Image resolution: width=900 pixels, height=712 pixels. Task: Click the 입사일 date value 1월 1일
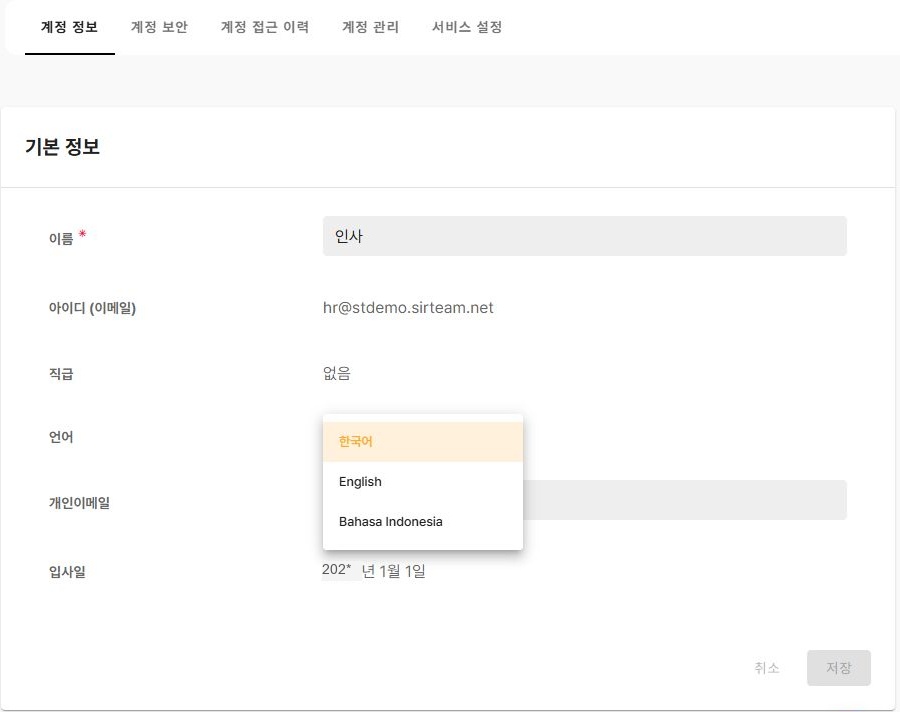coord(402,571)
